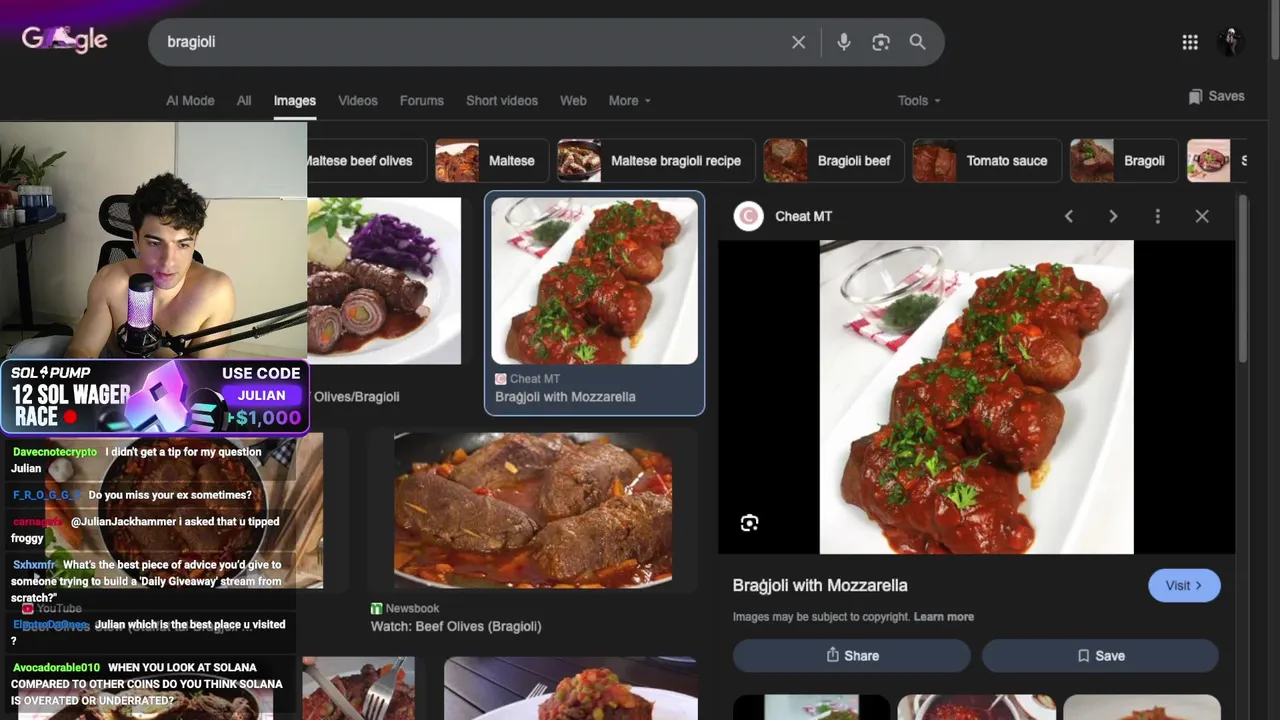Viewport: 1280px width, 720px height.
Task: Switch to AI Mode tab
Action: point(190,100)
